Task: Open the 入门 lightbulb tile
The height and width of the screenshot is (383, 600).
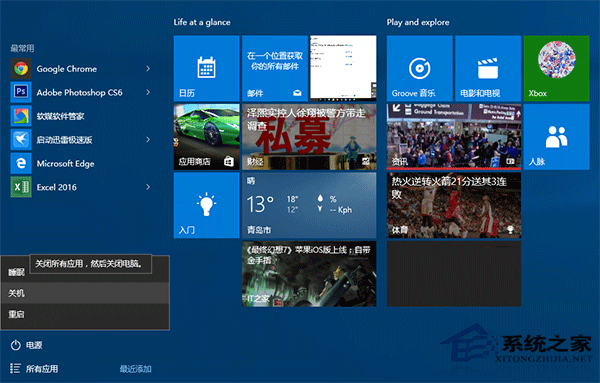Action: [207, 205]
